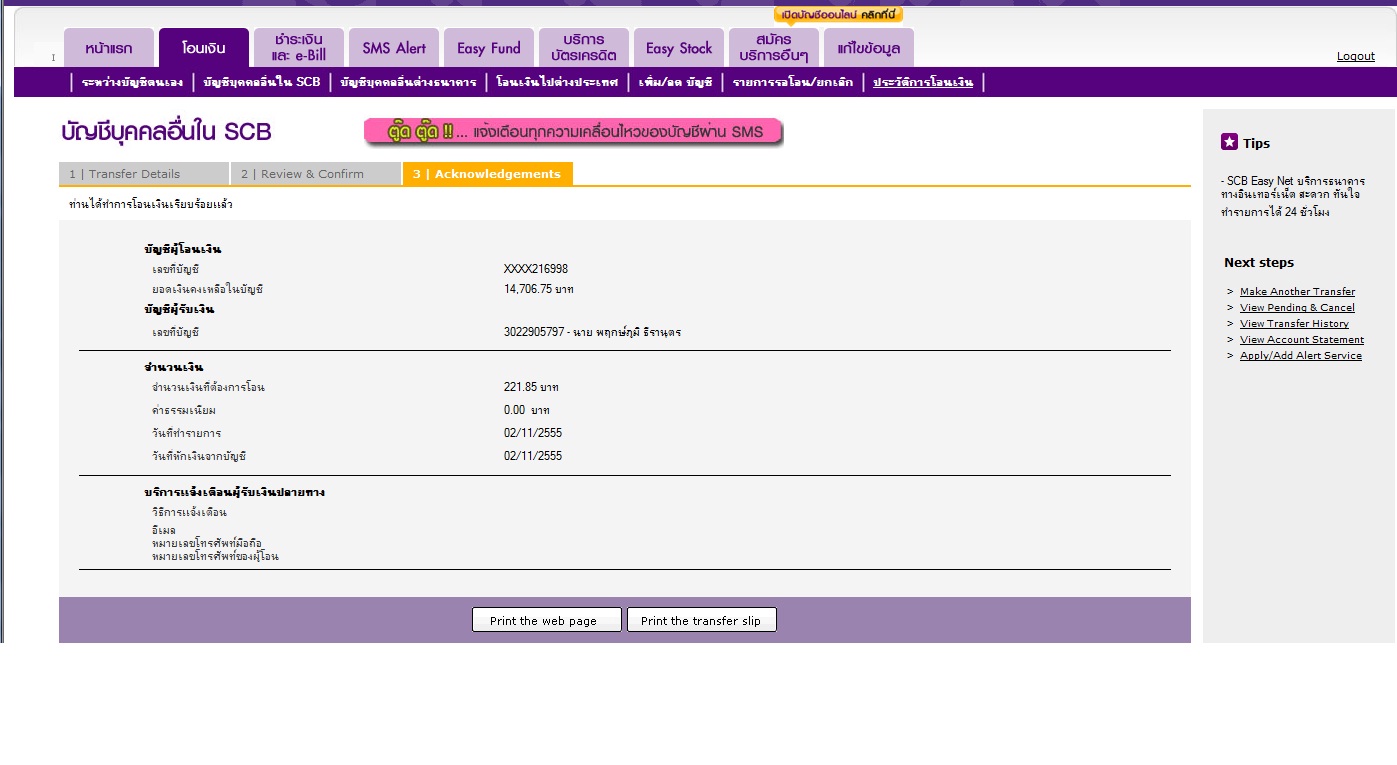The height and width of the screenshot is (765, 1397).
Task: Click the fee 0.00 บาท value
Action: click(527, 410)
